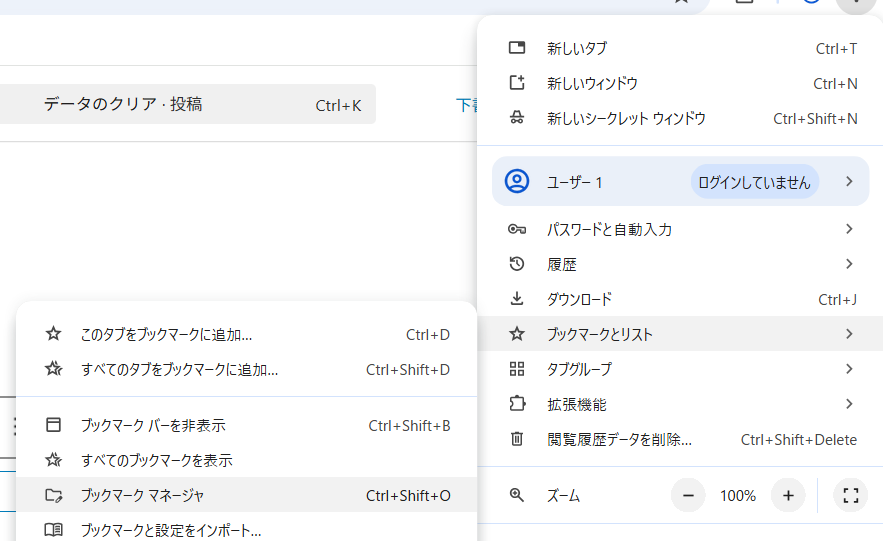Screen dimensions: 883x541
Task: Click the trash icon for clearing browsing data
Action: [517, 439]
